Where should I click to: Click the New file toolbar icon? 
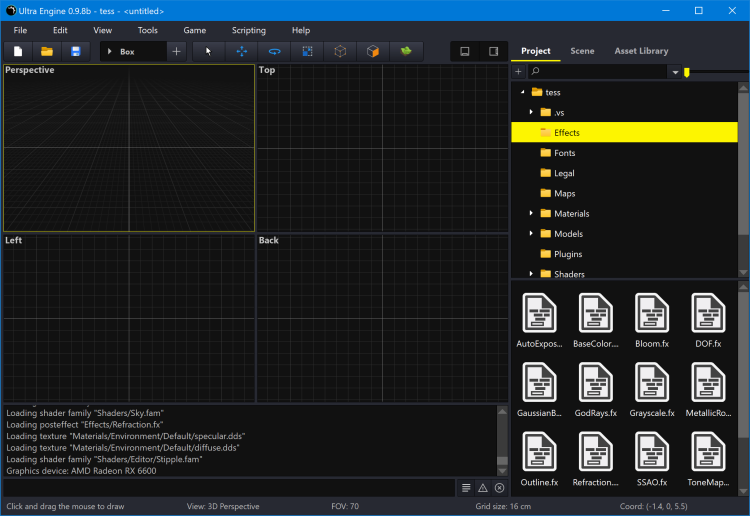(18, 51)
